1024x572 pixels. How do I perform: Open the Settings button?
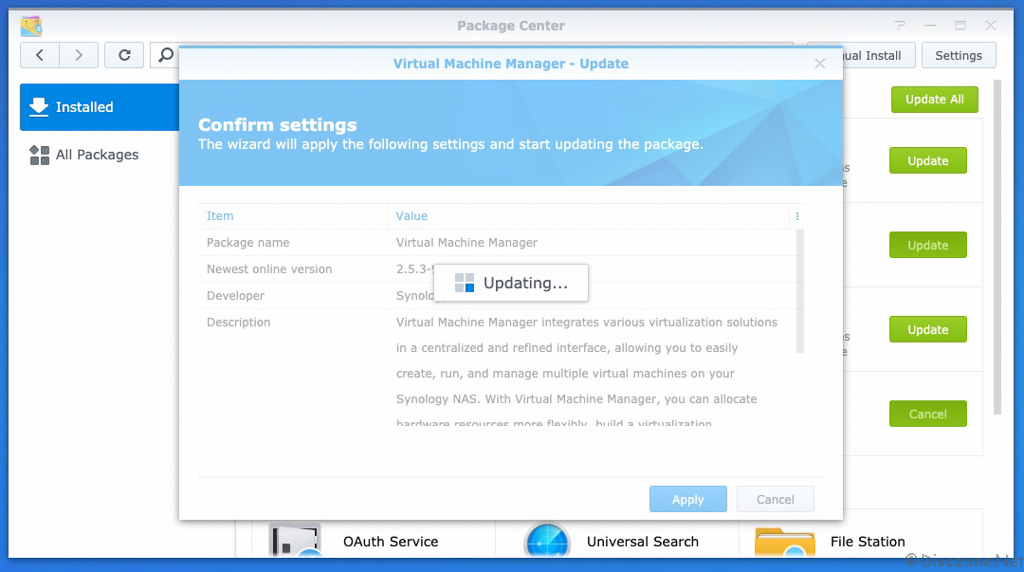[x=958, y=56]
